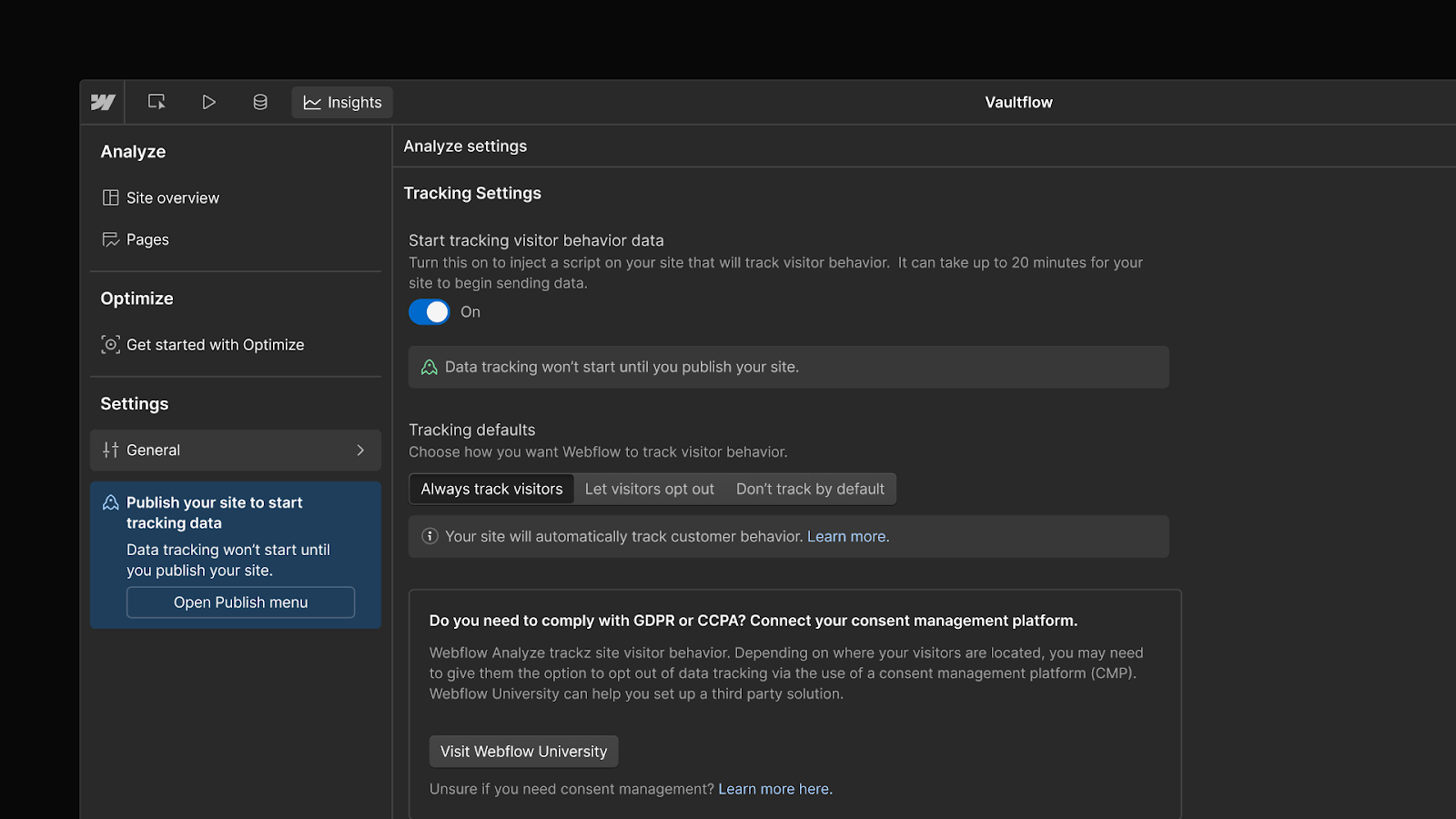
Task: Click Start tracking visitor behavior data label
Action: (x=536, y=240)
